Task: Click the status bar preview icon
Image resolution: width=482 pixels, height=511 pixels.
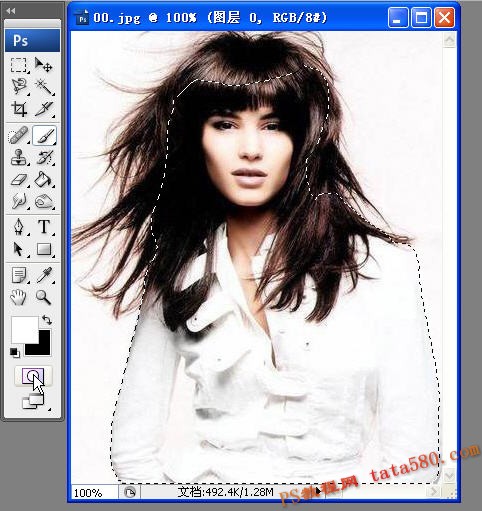Action: pyautogui.click(x=130, y=492)
